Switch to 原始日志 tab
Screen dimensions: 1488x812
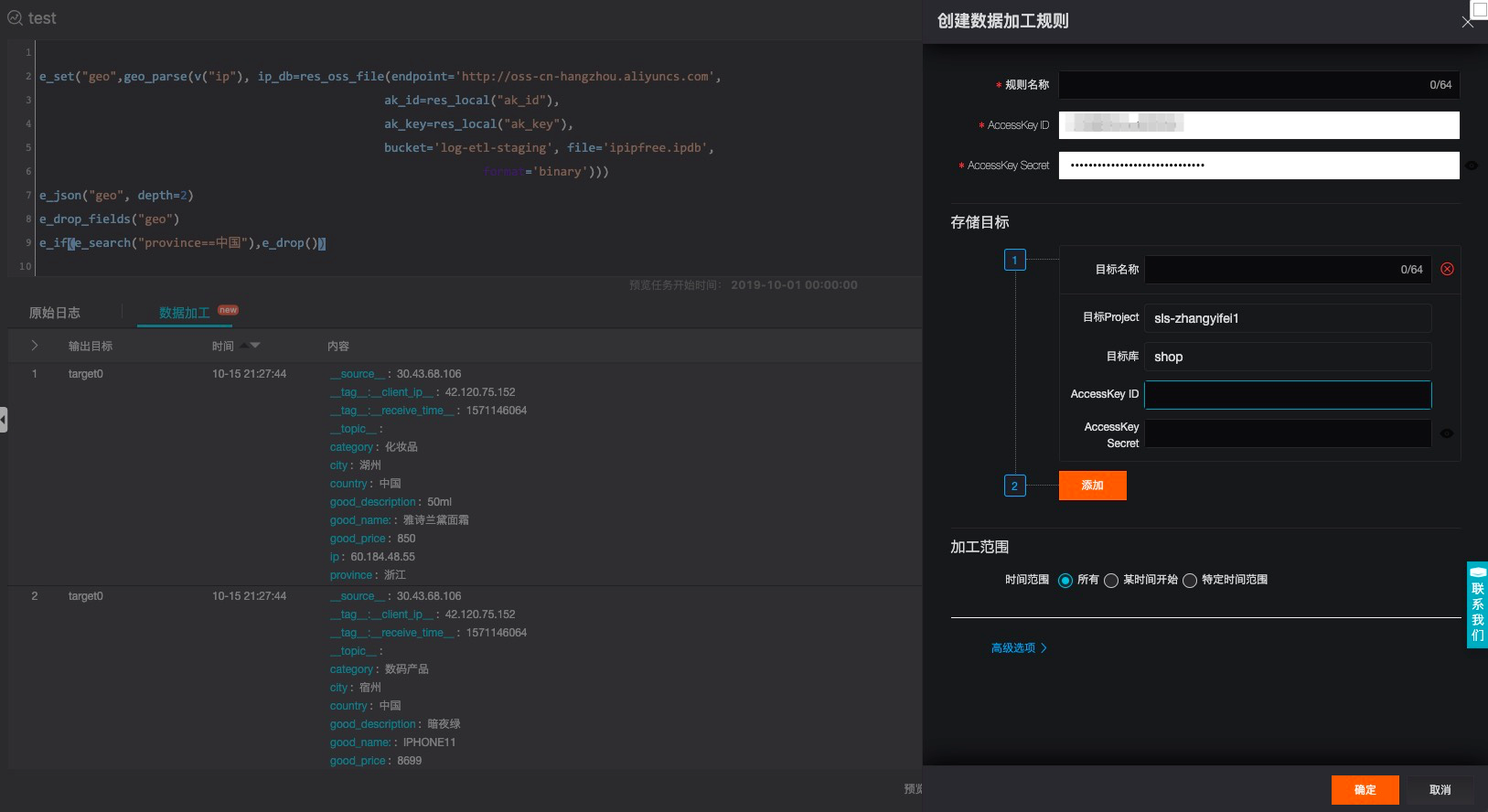55,313
